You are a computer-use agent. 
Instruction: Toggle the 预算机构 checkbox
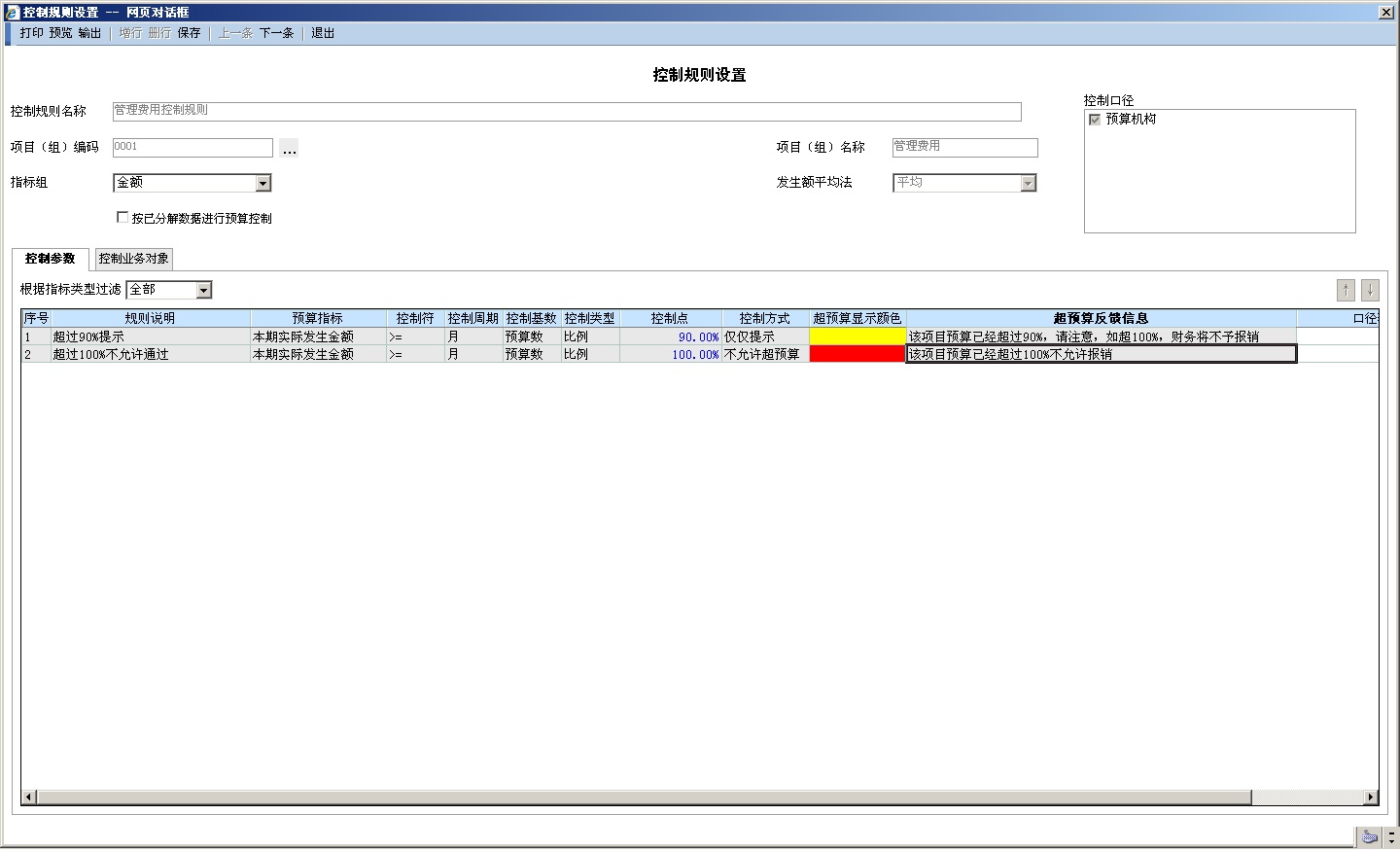1095,120
